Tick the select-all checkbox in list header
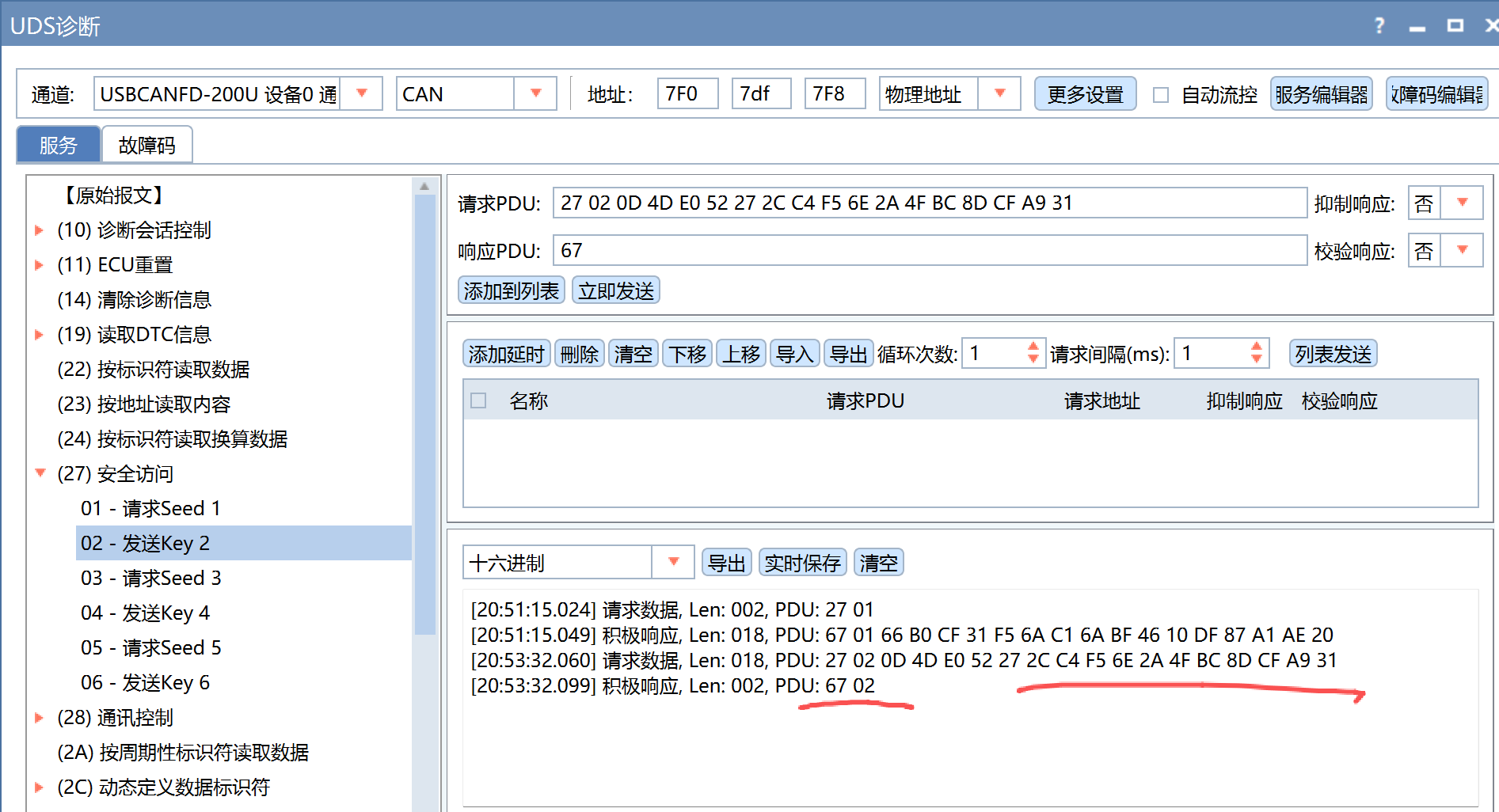Screen dimensions: 1499x812 (x=478, y=400)
